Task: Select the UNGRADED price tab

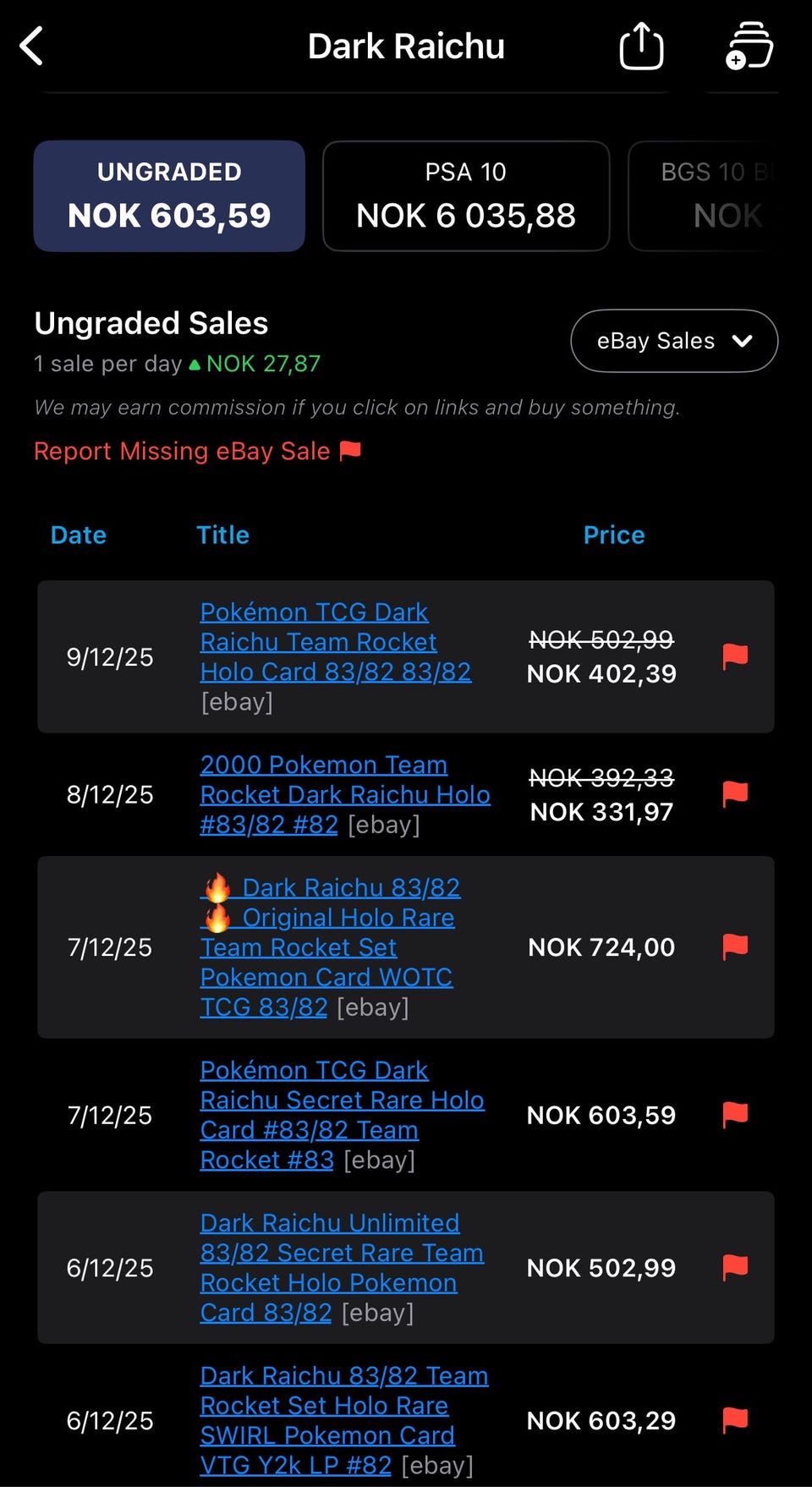Action: pos(169,196)
